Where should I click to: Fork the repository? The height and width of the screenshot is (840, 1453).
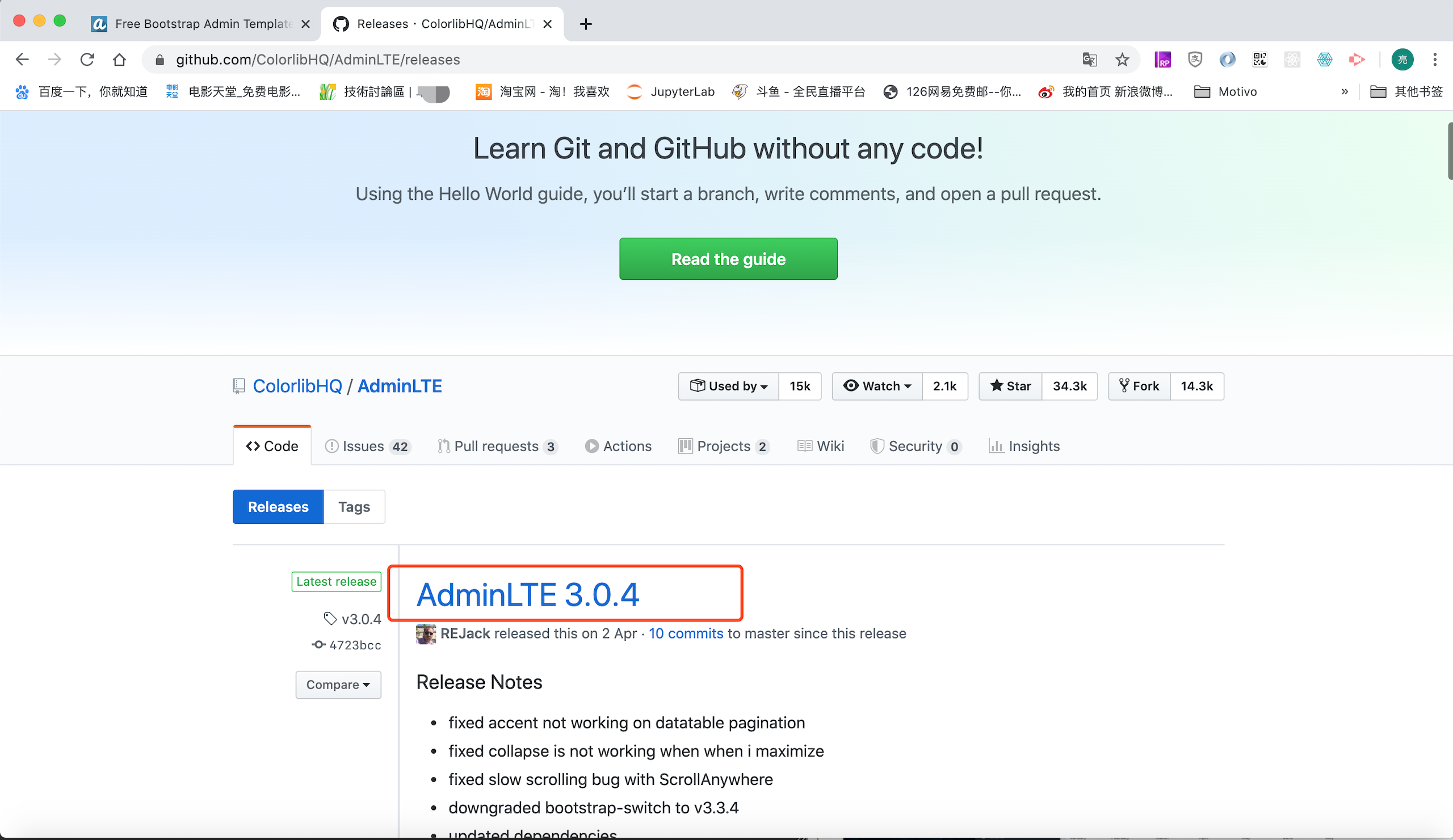click(x=1139, y=386)
